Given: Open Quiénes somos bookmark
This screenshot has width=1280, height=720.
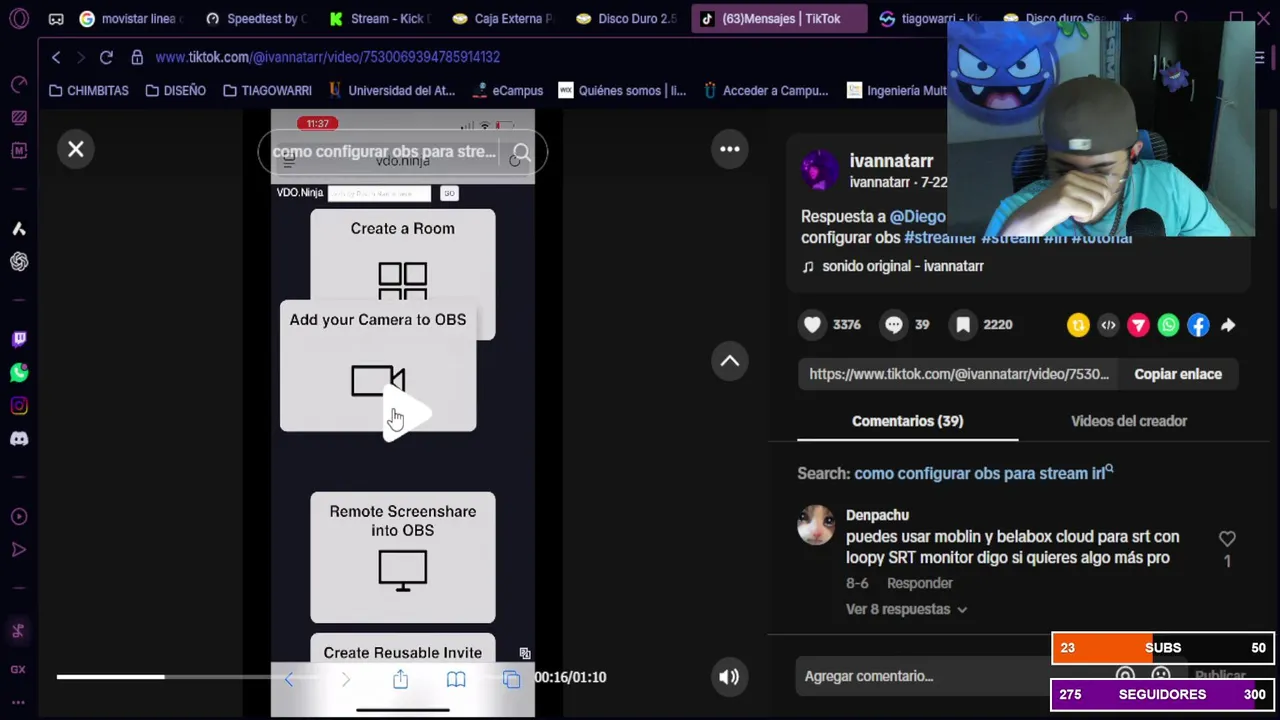Looking at the screenshot, I should pos(622,90).
